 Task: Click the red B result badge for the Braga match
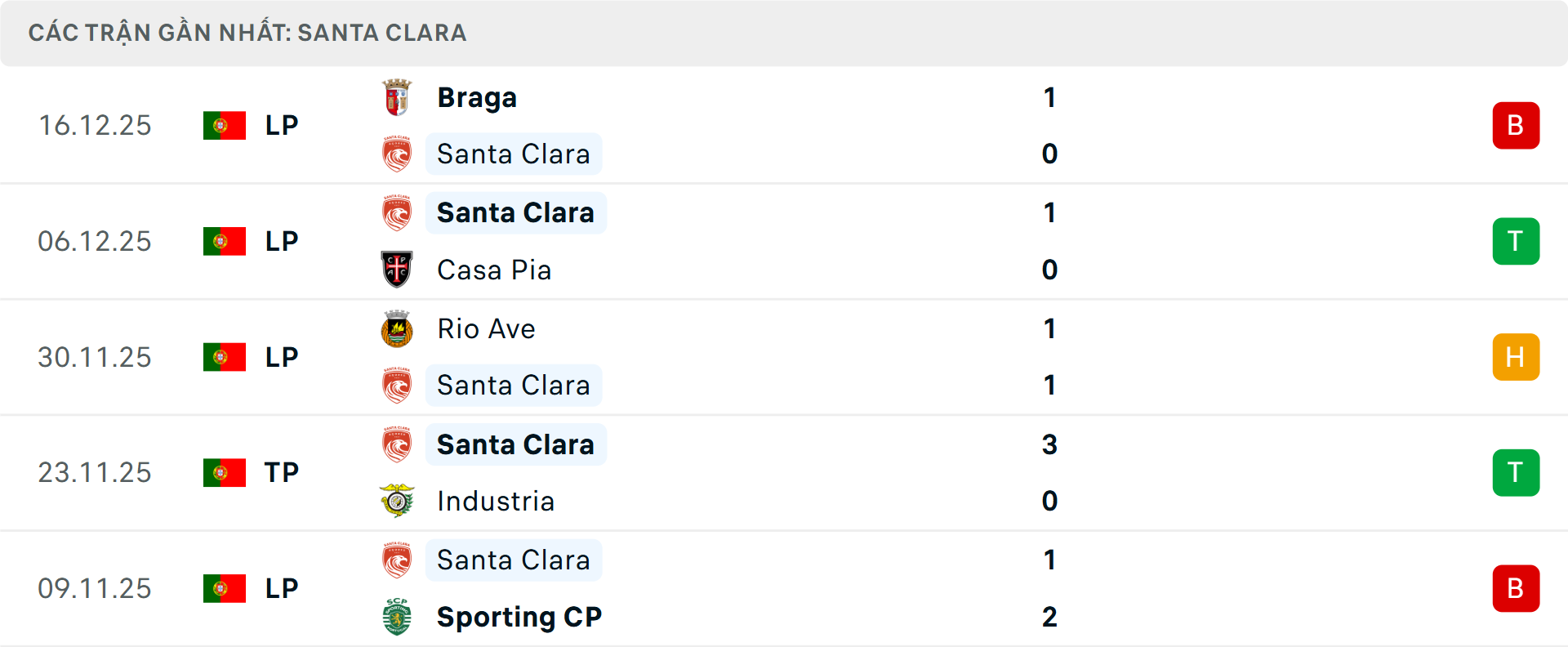(1516, 125)
